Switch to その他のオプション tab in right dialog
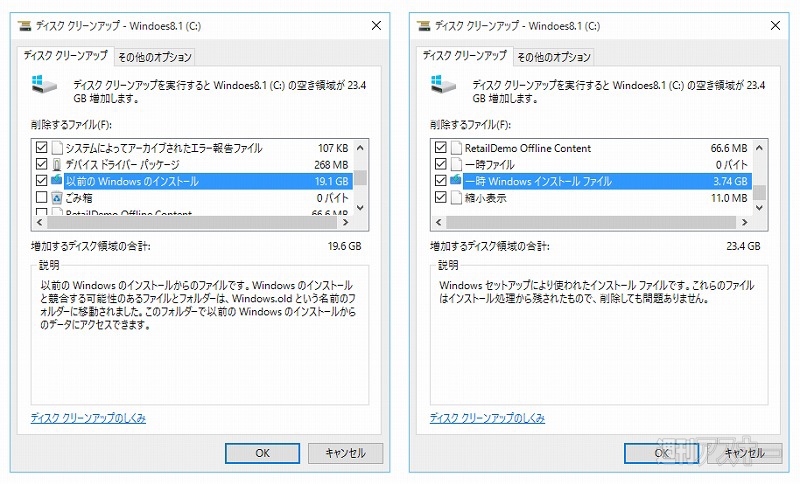 point(553,56)
